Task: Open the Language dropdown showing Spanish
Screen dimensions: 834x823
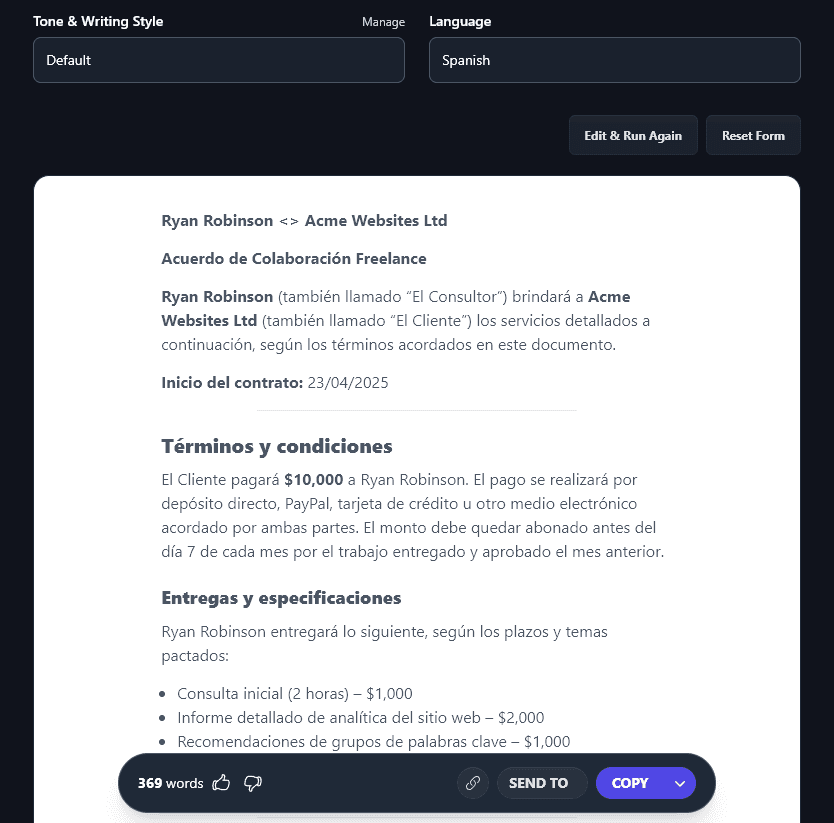Action: pos(614,60)
